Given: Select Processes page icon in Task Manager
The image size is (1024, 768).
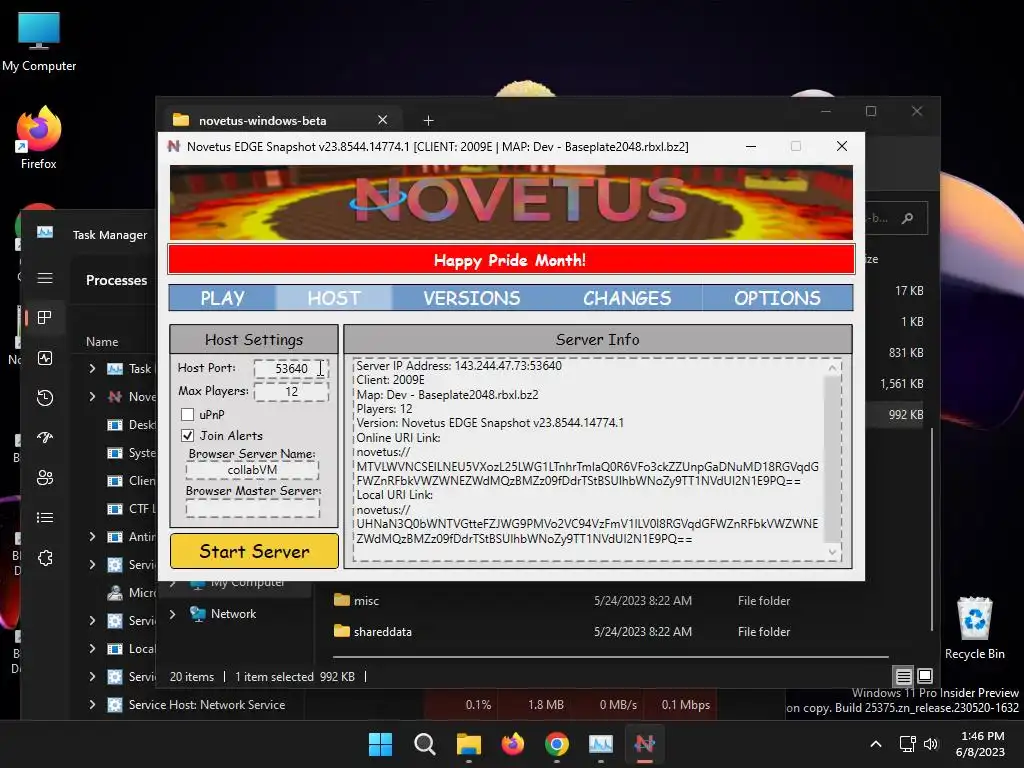Looking at the screenshot, I should click(x=45, y=317).
